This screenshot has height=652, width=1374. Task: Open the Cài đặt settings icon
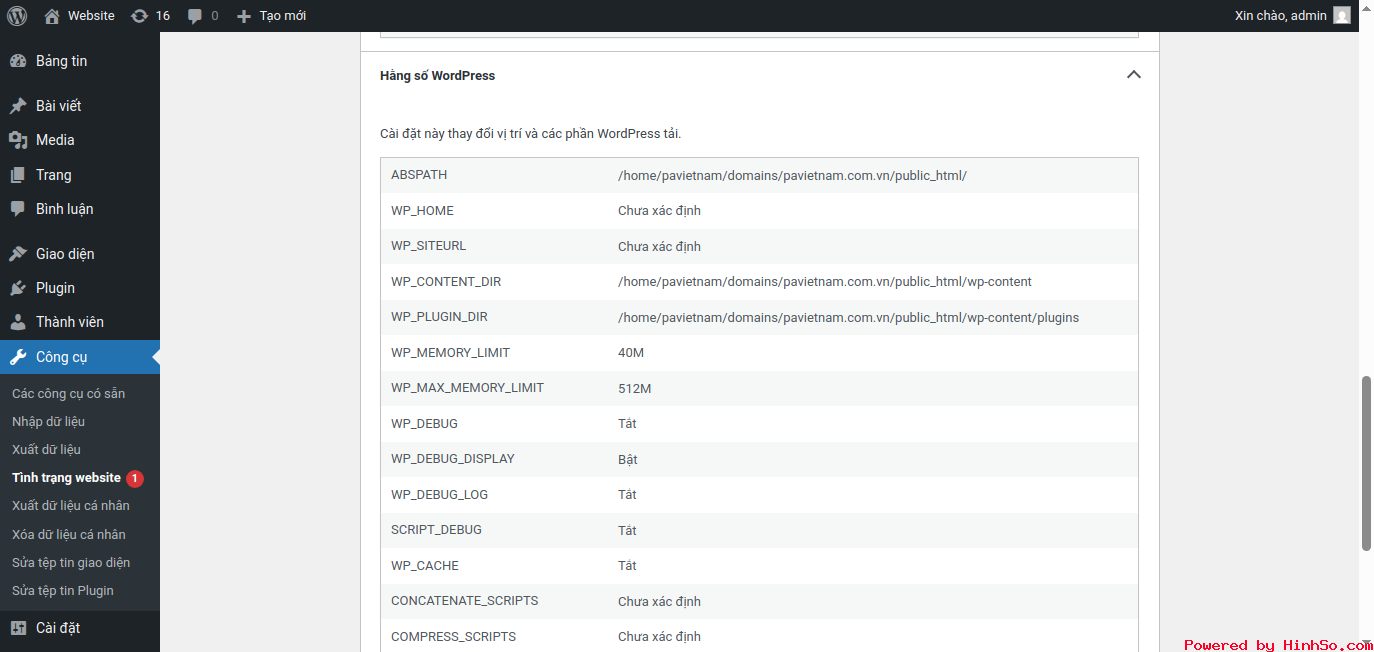(x=18, y=628)
